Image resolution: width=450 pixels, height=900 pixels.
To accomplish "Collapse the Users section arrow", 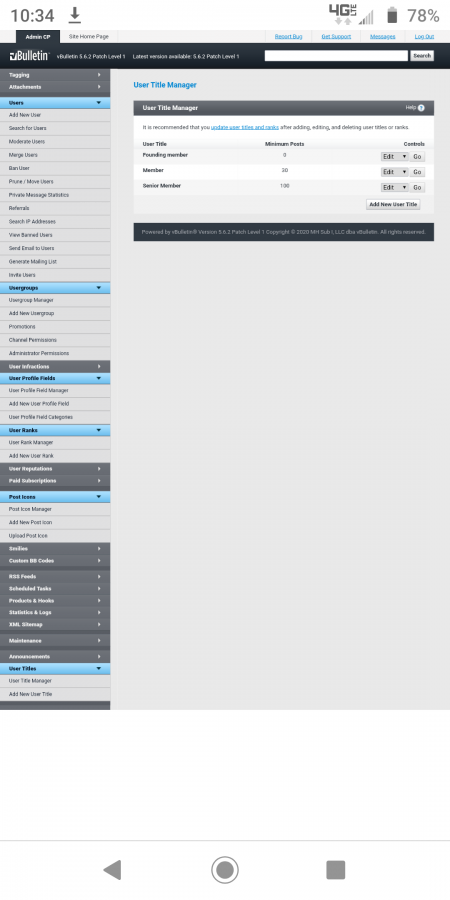I will (x=99, y=103).
